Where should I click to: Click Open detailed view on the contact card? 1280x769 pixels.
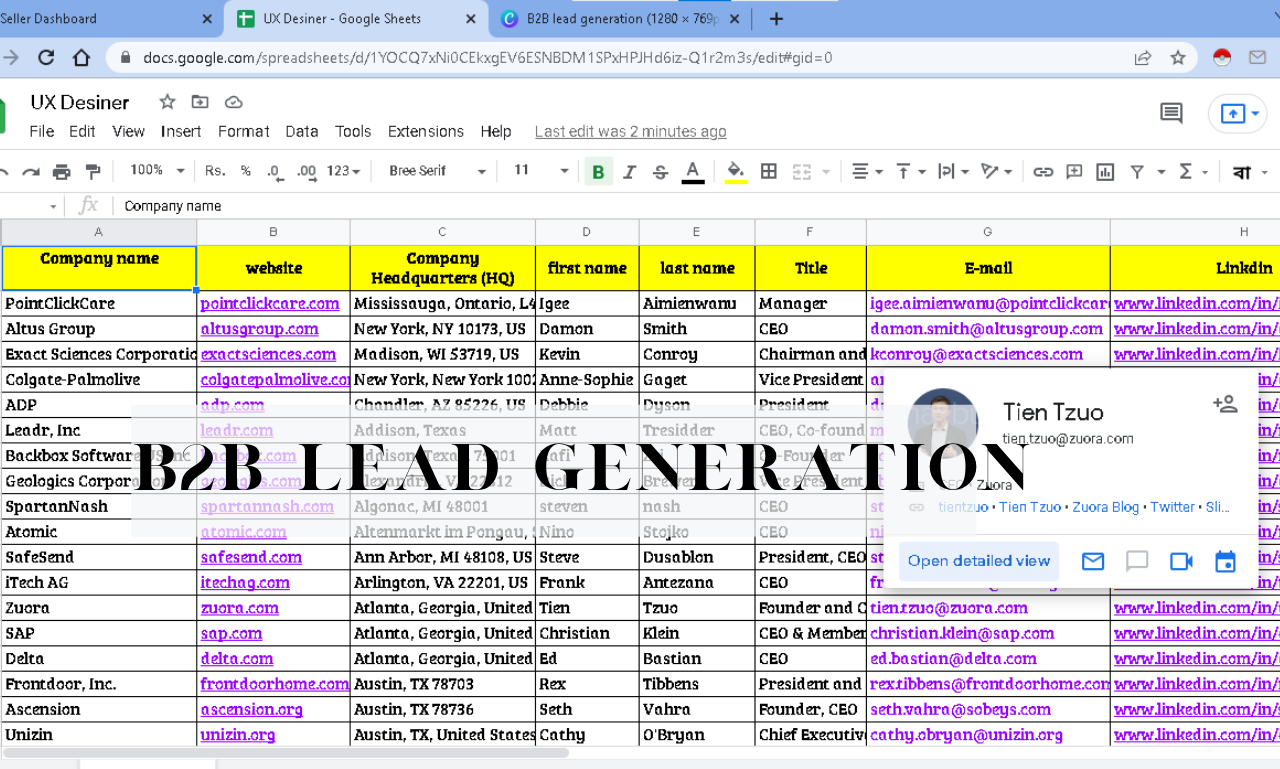pos(978,561)
